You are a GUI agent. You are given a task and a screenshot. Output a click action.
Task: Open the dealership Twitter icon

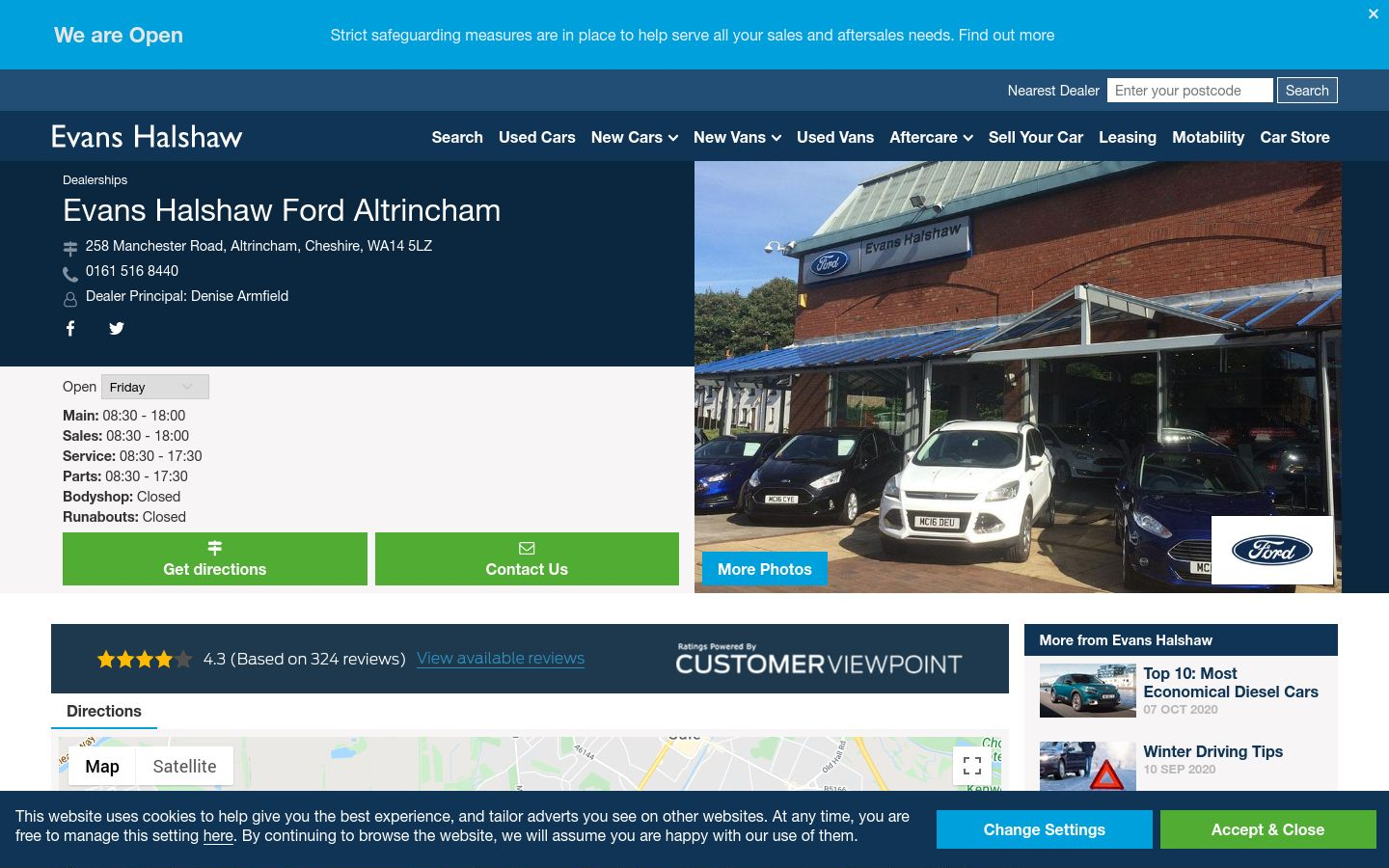click(117, 329)
